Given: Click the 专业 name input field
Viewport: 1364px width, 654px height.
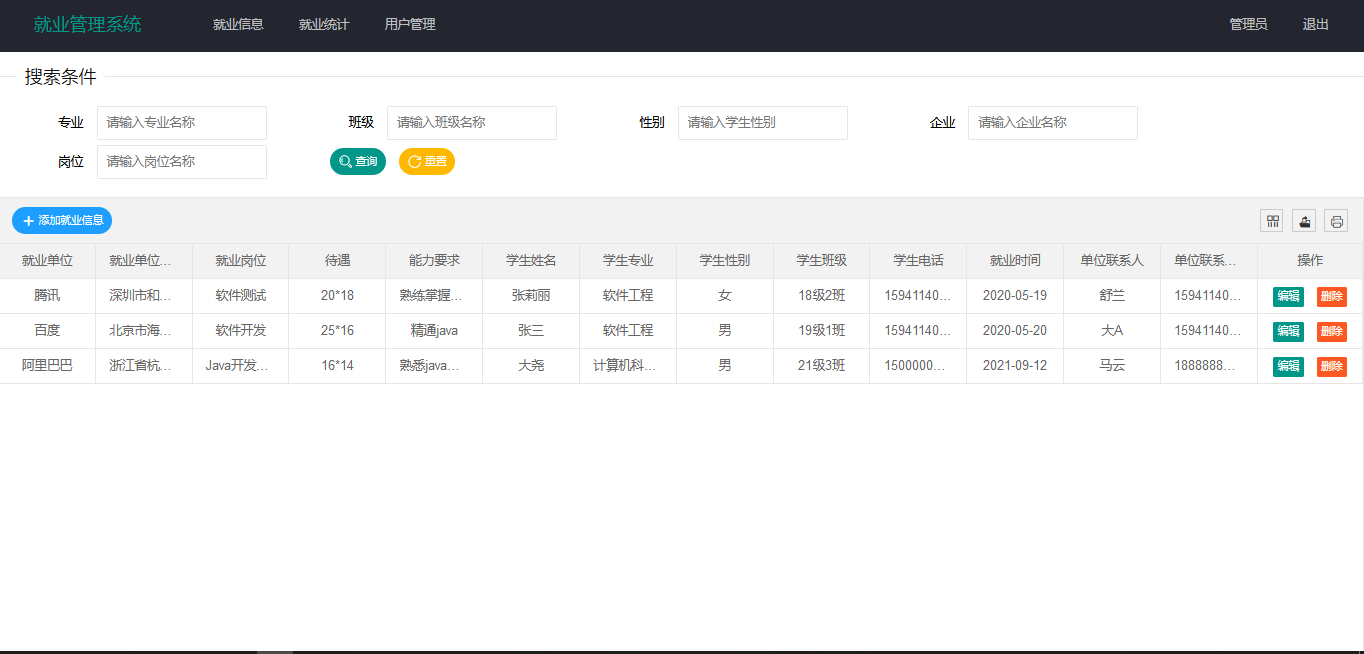Looking at the screenshot, I should [181, 122].
